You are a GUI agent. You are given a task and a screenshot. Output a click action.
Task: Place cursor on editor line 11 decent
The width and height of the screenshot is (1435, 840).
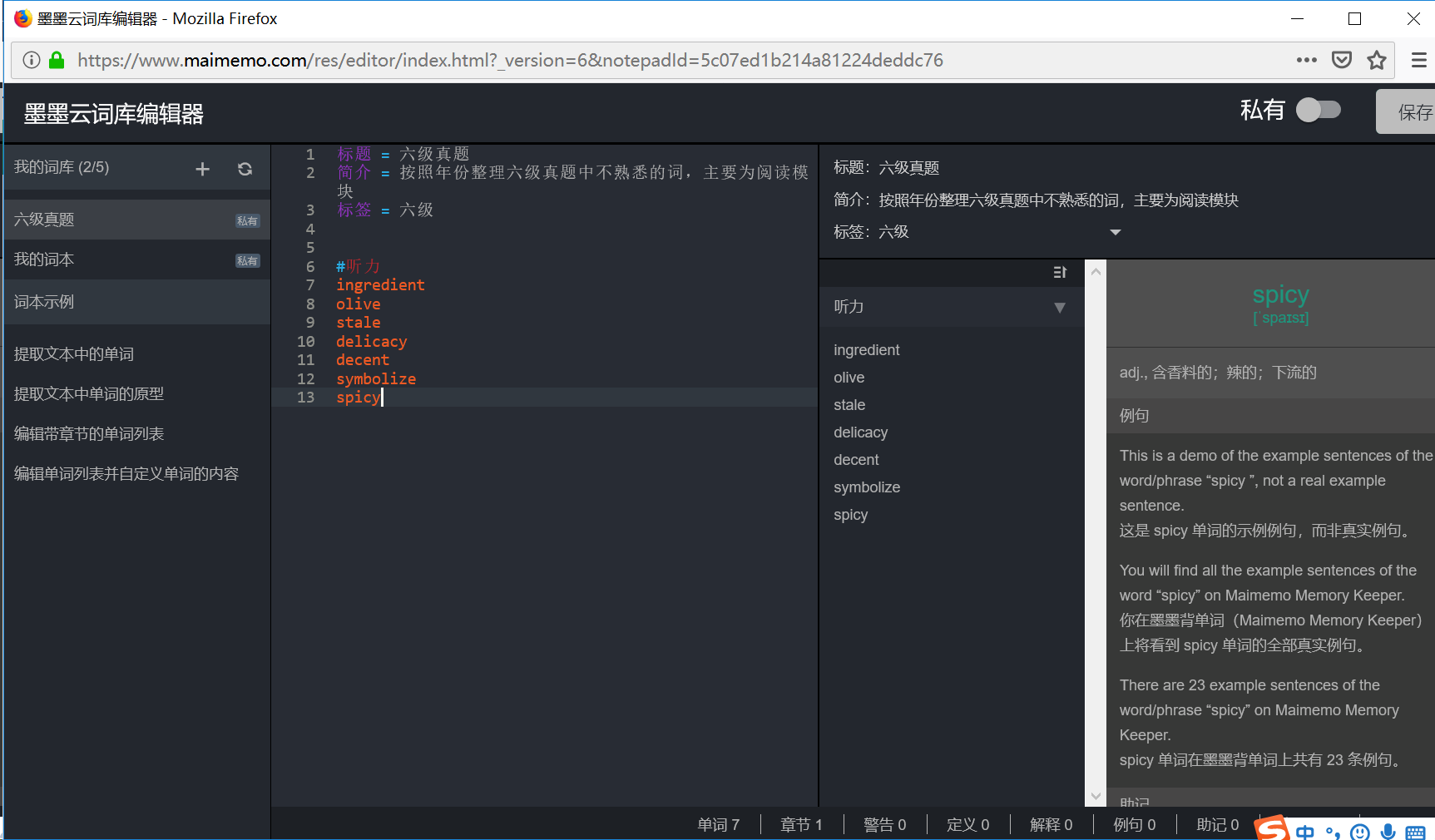click(x=363, y=360)
